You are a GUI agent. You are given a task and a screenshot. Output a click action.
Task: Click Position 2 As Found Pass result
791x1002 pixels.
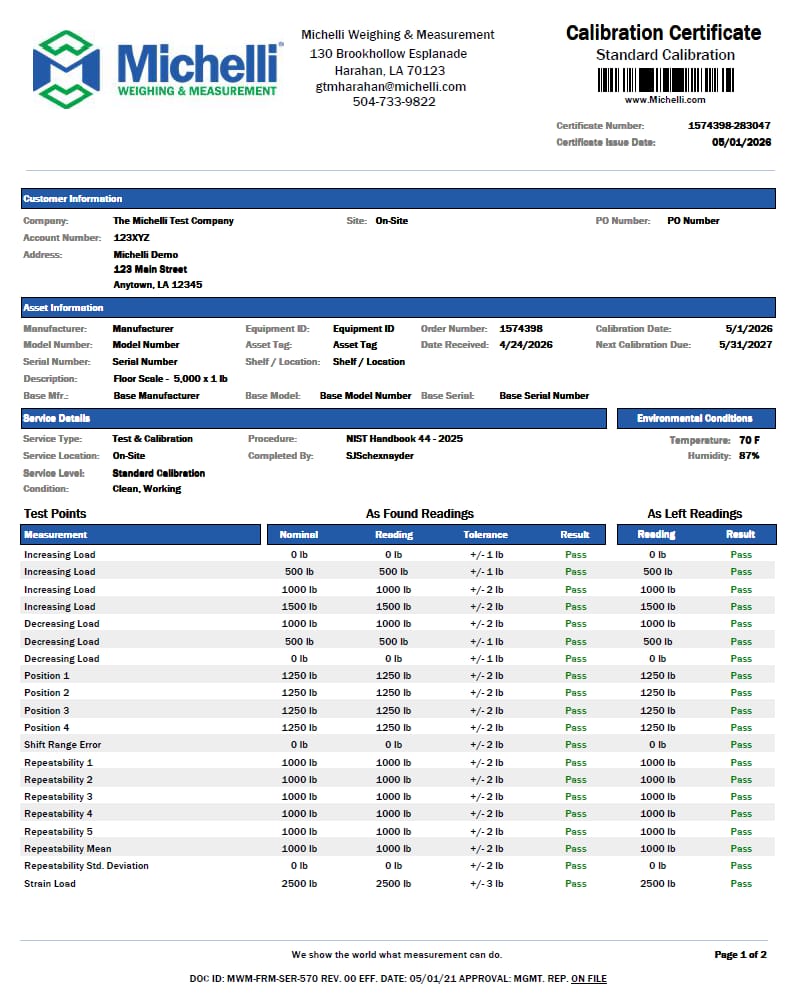576,693
